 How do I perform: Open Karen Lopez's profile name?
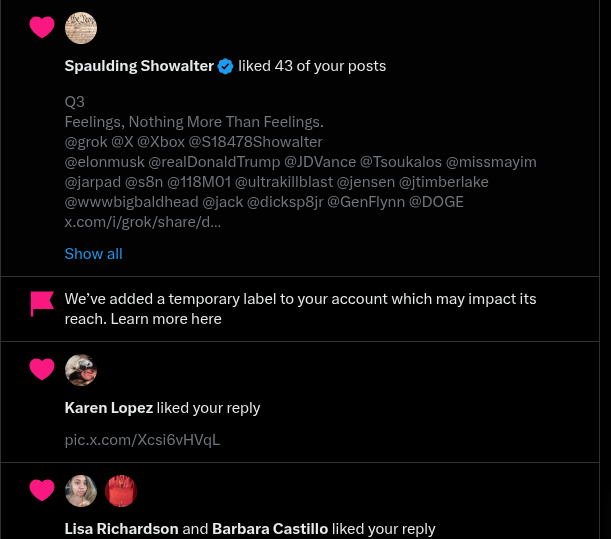pyautogui.click(x=108, y=408)
